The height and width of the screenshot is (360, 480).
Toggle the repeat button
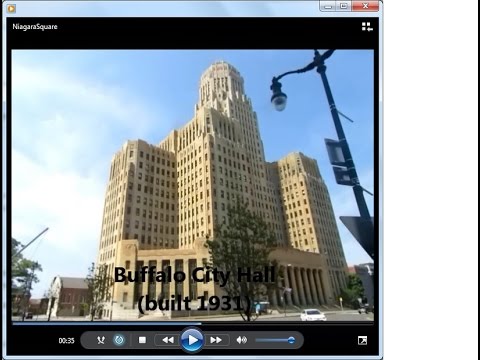(119, 340)
